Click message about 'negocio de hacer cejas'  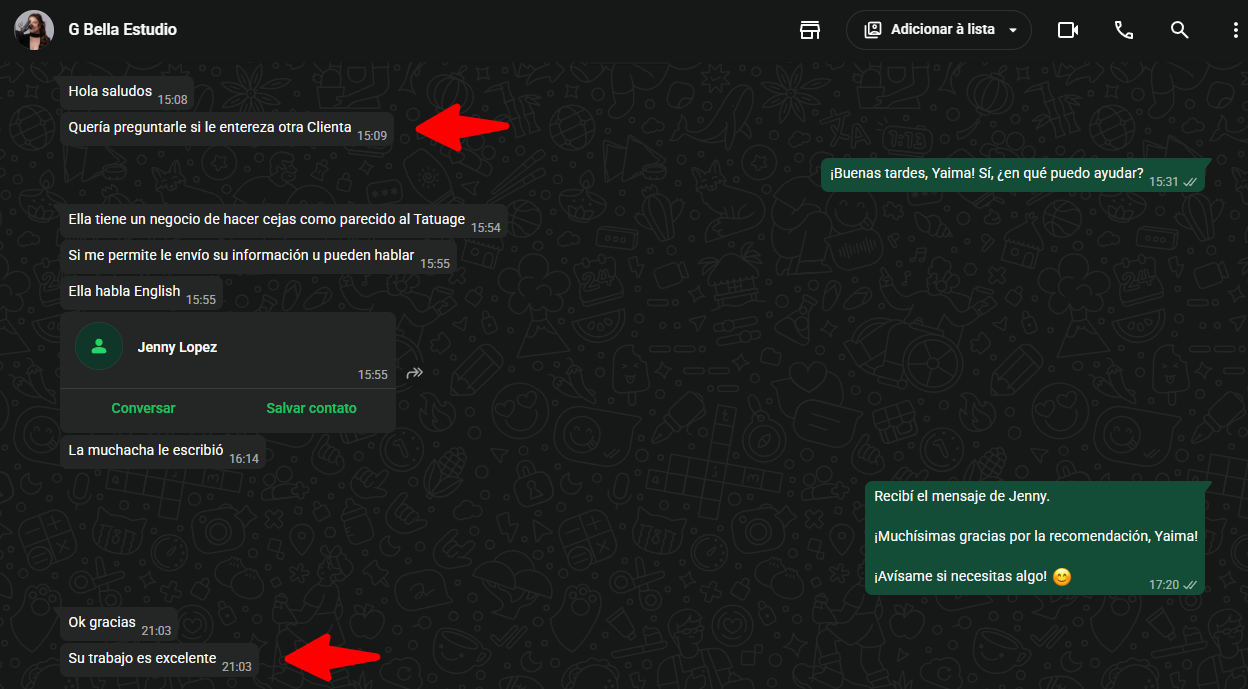click(283, 220)
